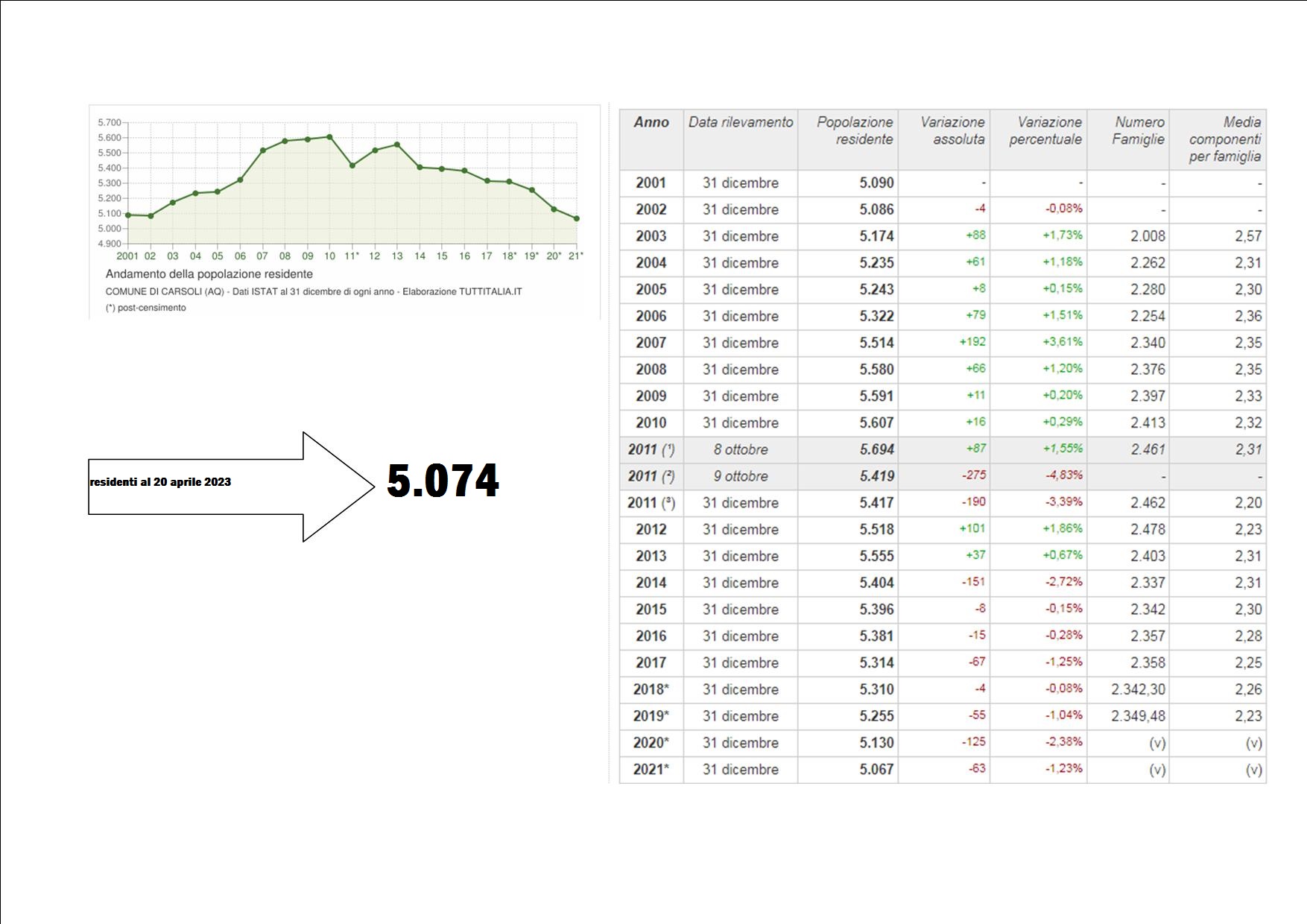
Task: Click the 2.342,30 families cell for 2018
Action: click(x=1137, y=689)
